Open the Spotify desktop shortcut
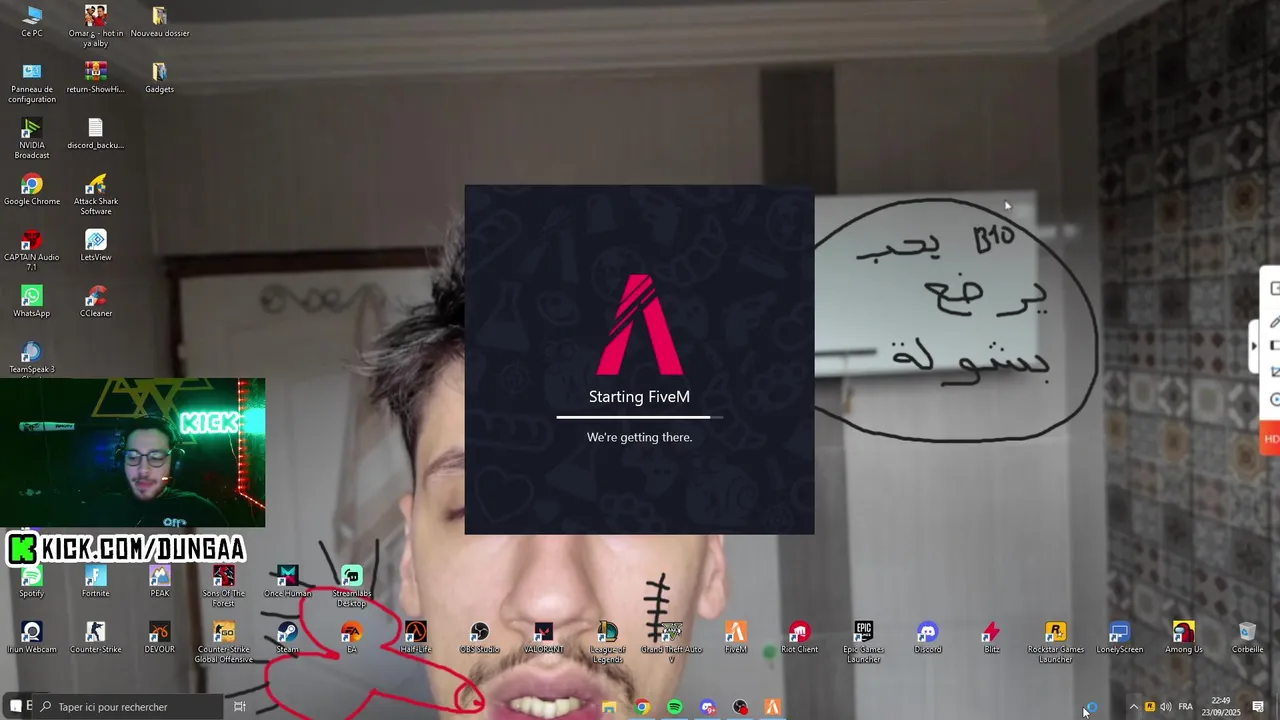Image resolution: width=1280 pixels, height=720 pixels. (x=32, y=581)
